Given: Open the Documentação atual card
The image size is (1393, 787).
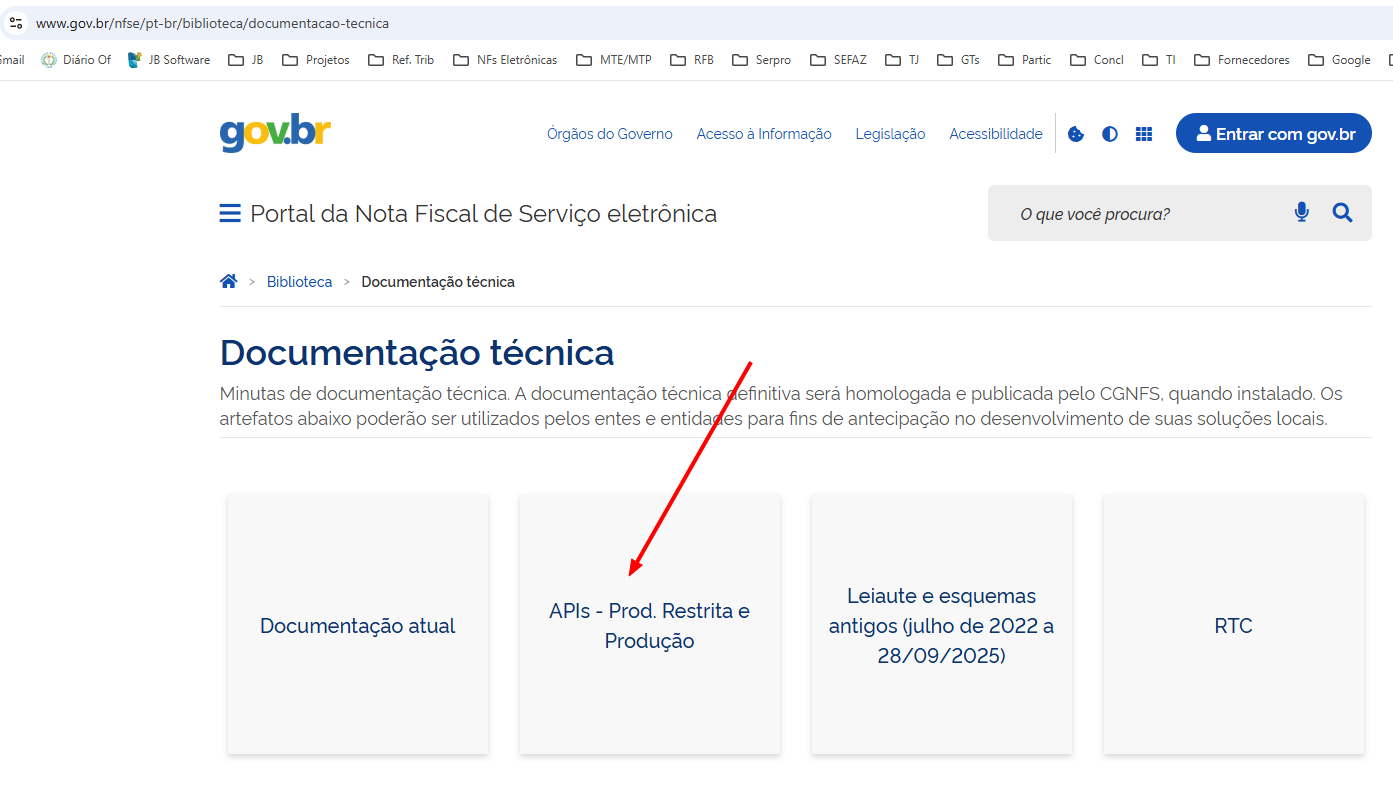Looking at the screenshot, I should tap(358, 625).
